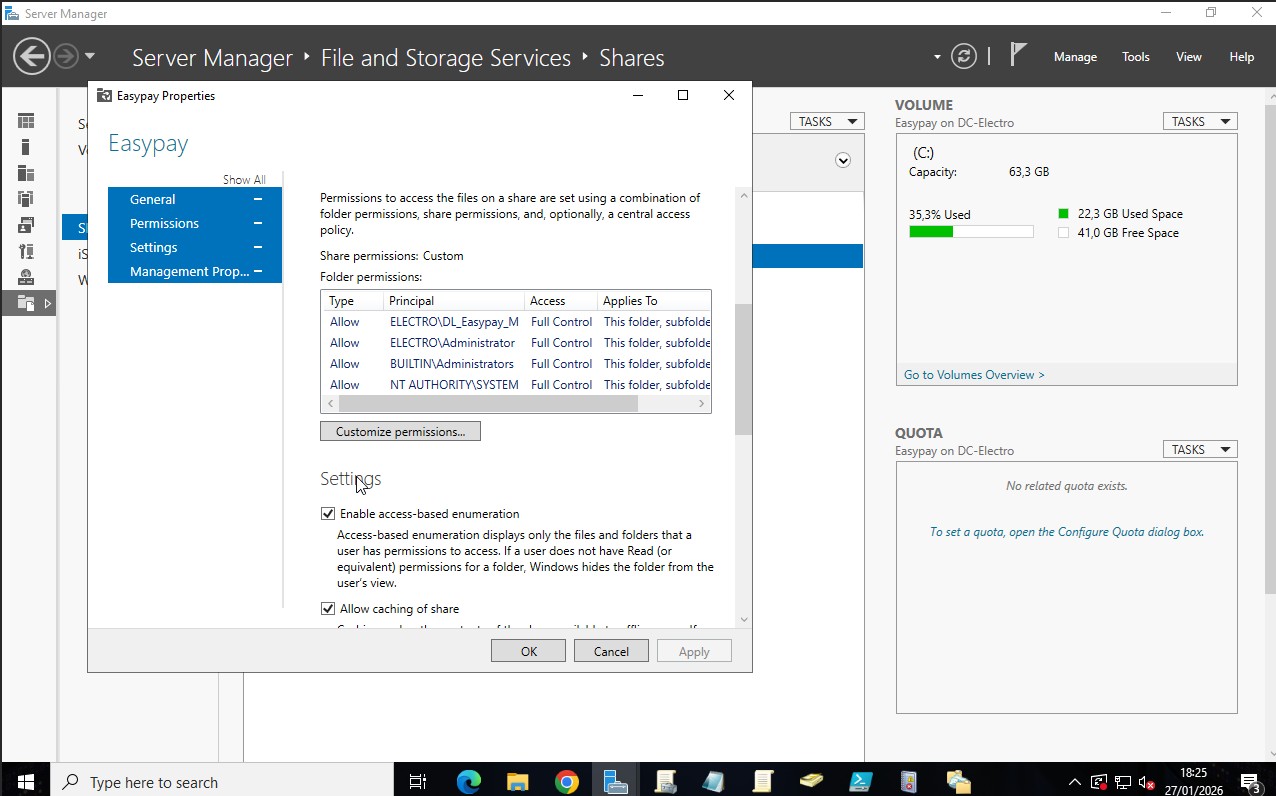
Task: Open the QUOTA panel TASKS dropdown
Action: tap(1199, 450)
